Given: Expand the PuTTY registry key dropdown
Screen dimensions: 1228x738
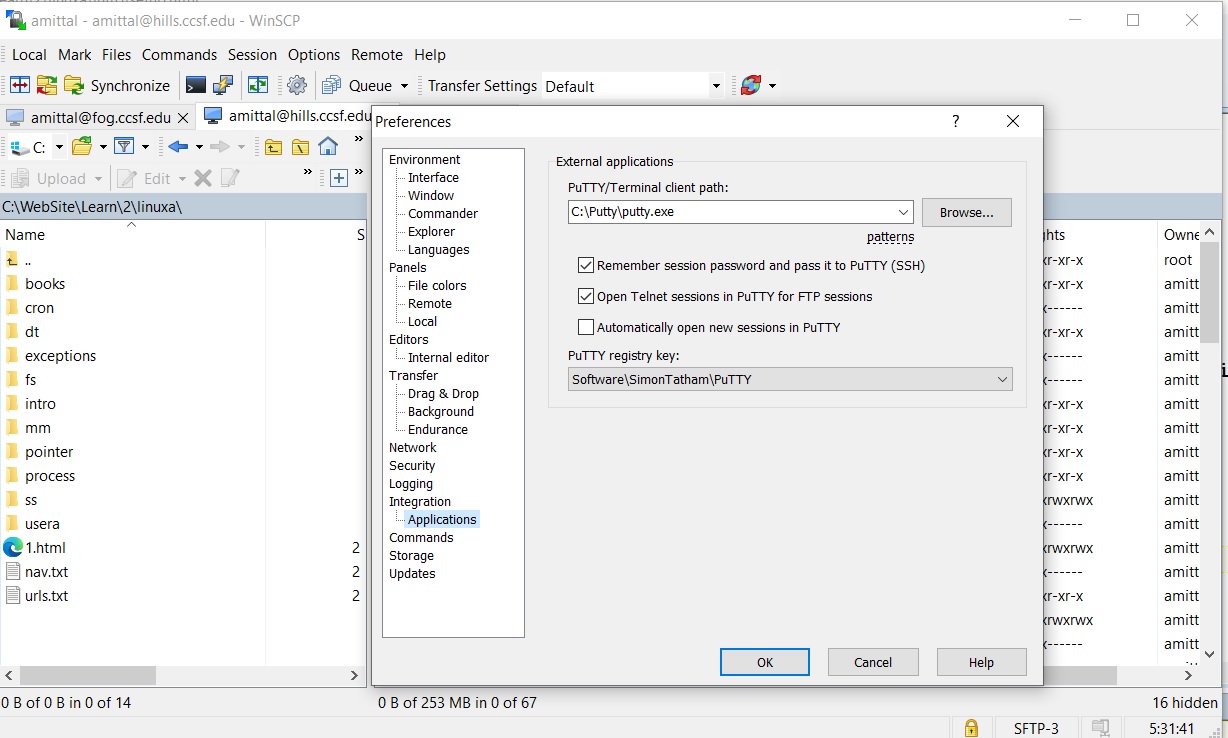Looking at the screenshot, I should (x=1002, y=380).
